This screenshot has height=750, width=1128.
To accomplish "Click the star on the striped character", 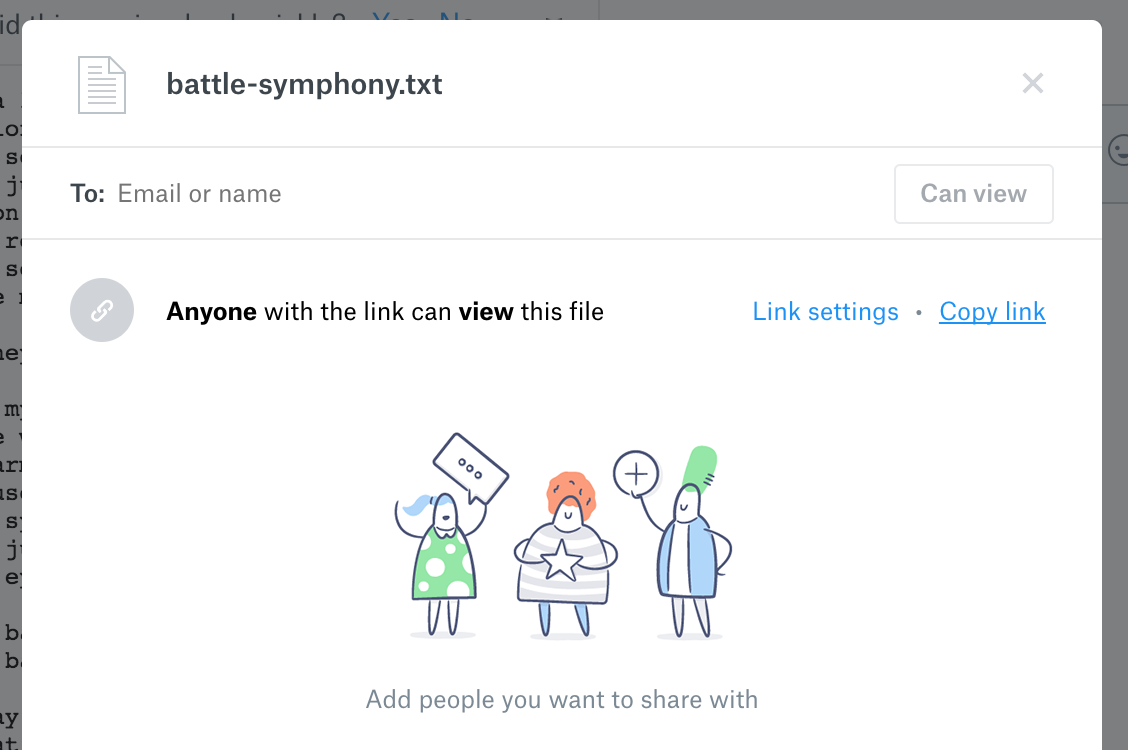I will point(562,561).
